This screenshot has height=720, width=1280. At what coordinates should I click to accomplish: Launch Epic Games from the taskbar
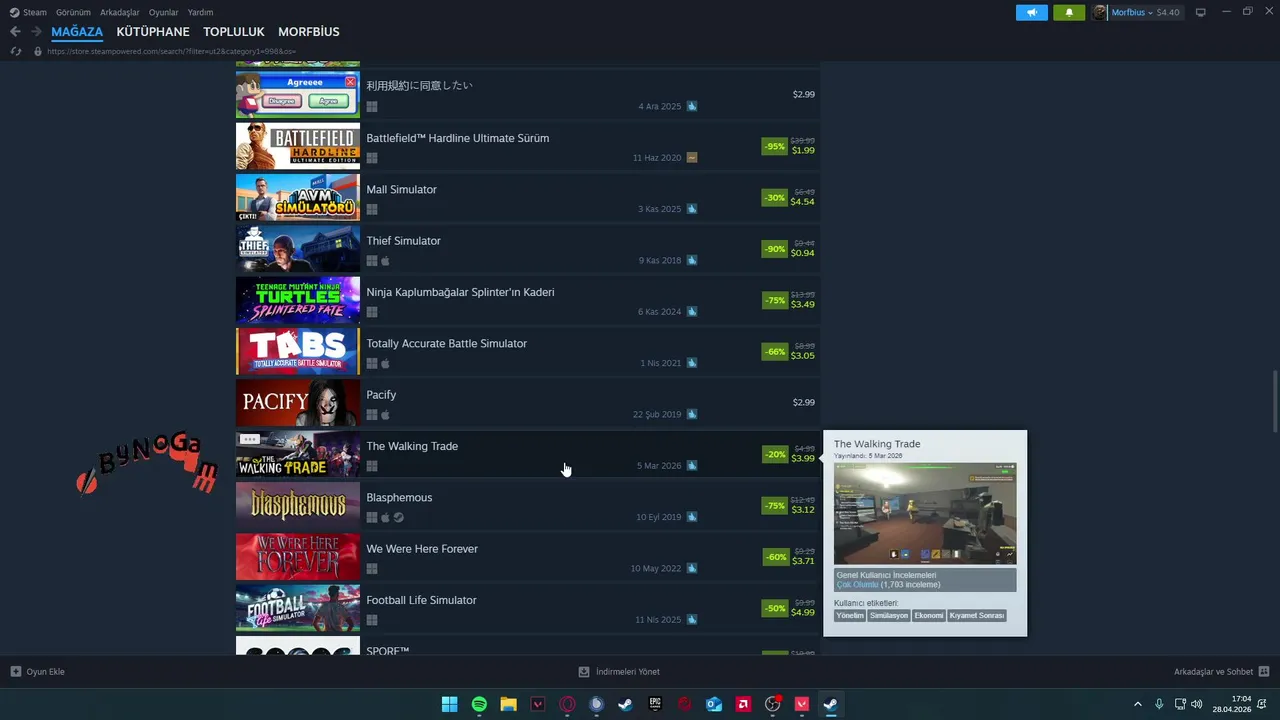(x=655, y=704)
